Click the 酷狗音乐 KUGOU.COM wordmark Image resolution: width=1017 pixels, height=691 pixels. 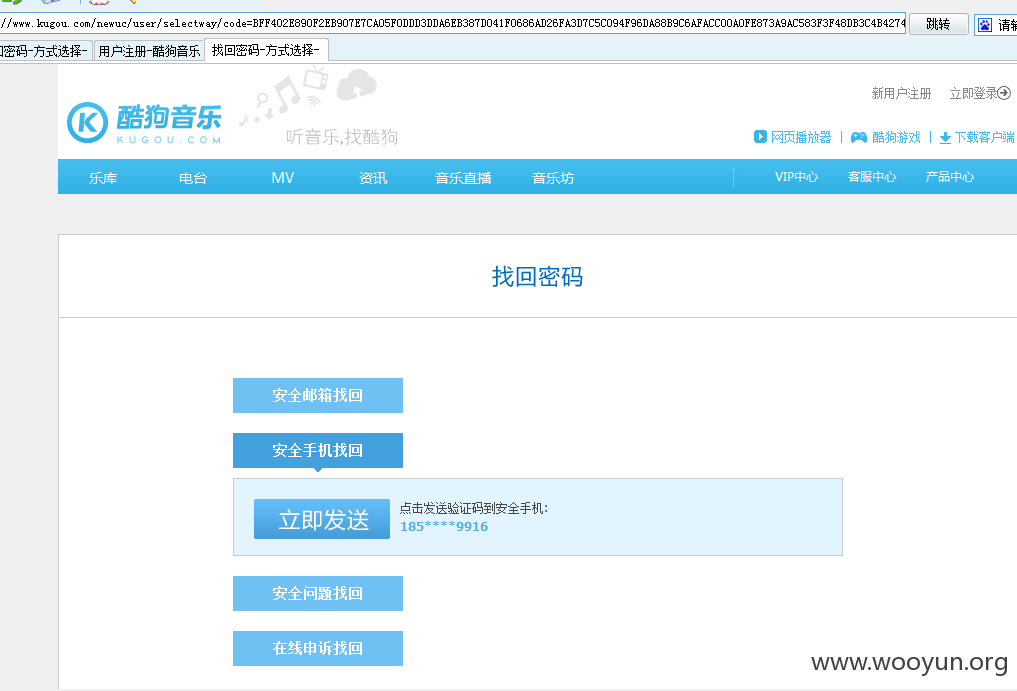[169, 123]
